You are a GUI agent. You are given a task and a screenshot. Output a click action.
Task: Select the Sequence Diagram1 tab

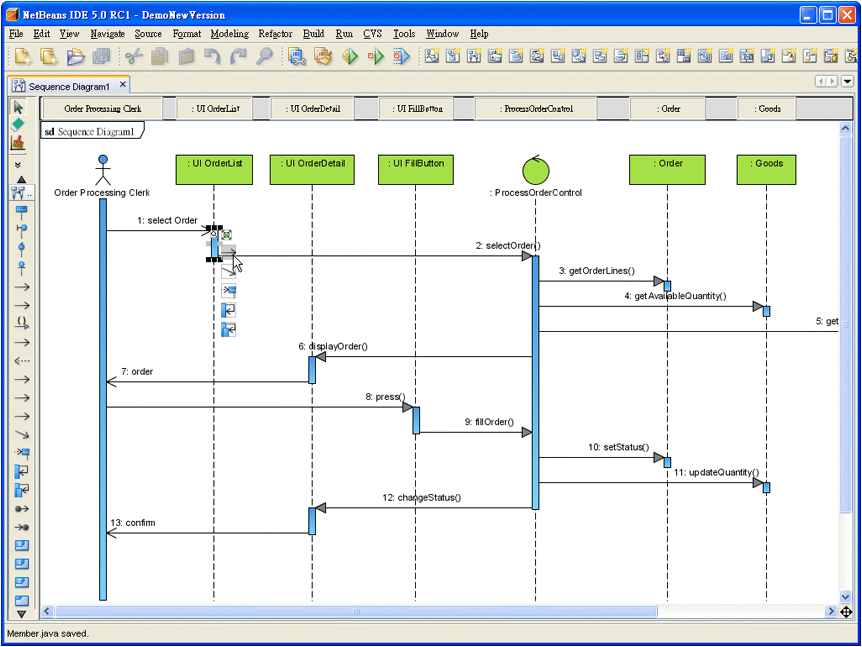point(69,86)
